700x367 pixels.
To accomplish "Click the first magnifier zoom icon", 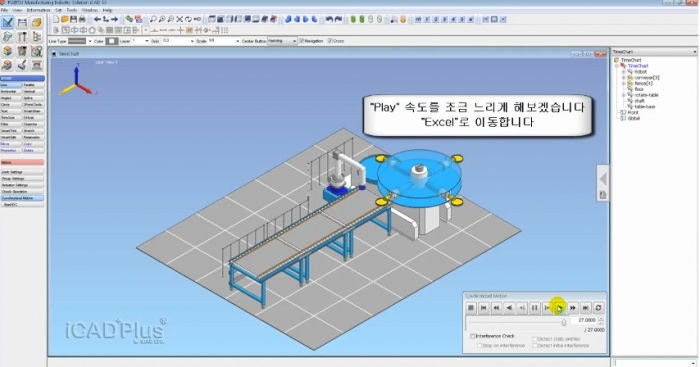I will (x=153, y=19).
